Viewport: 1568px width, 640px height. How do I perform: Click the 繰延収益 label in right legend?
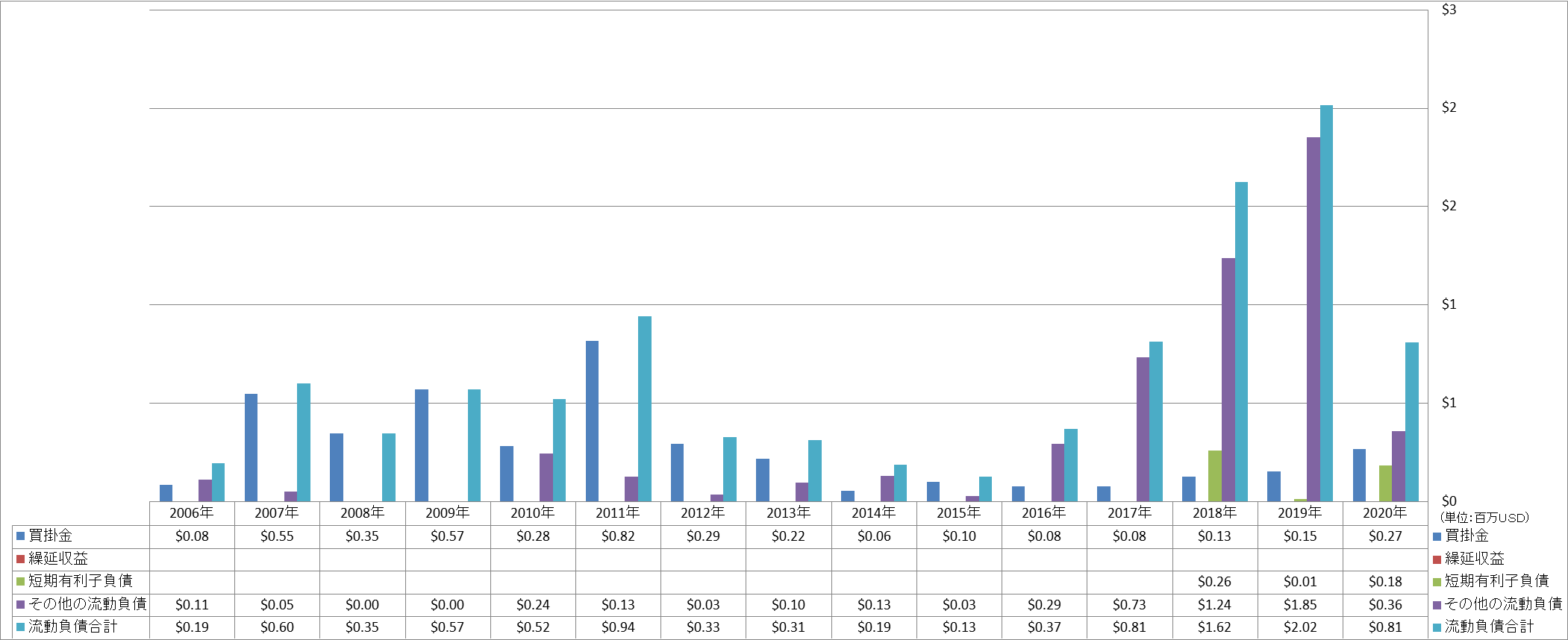click(x=1474, y=559)
